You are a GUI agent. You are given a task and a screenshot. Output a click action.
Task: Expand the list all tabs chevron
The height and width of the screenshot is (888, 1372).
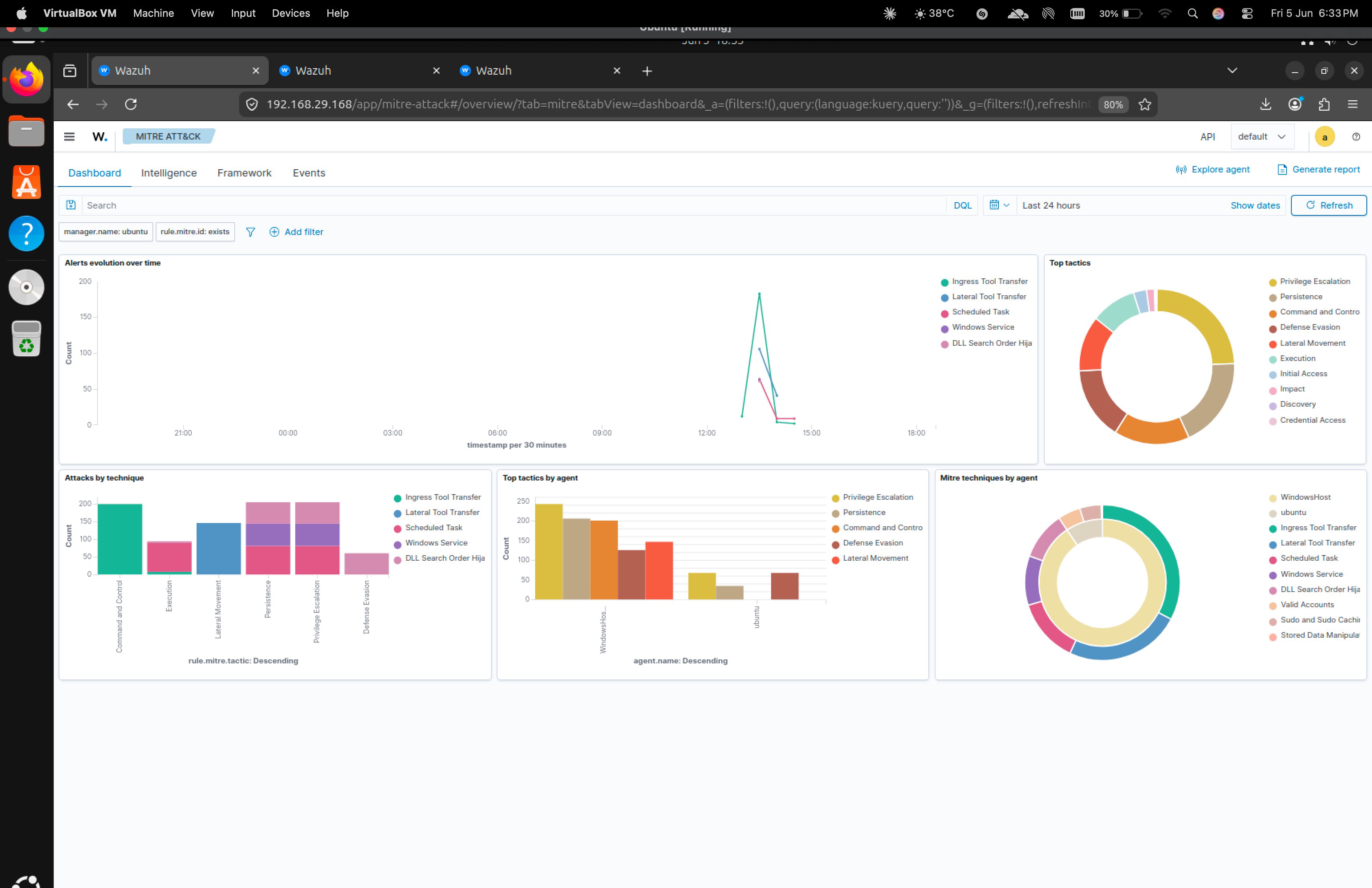(x=1232, y=70)
